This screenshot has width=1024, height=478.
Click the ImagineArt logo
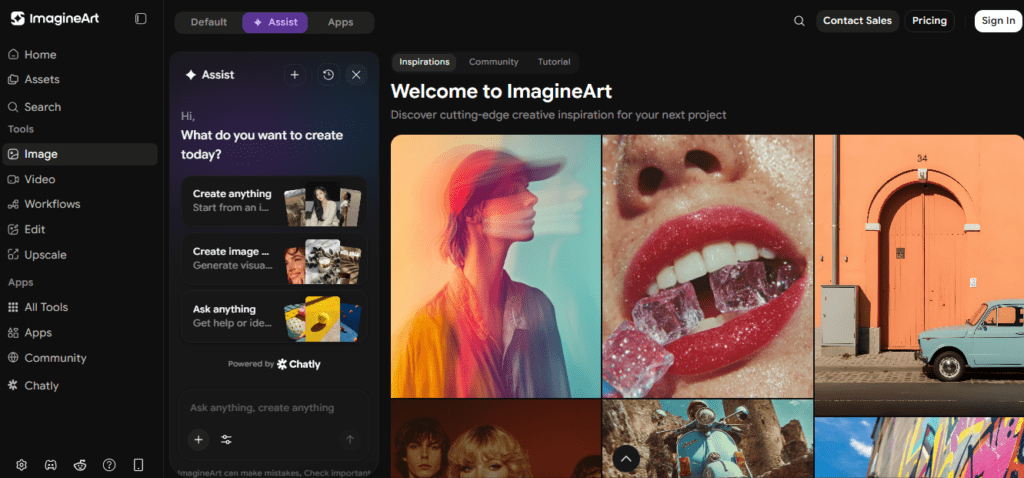pyautogui.click(x=55, y=19)
